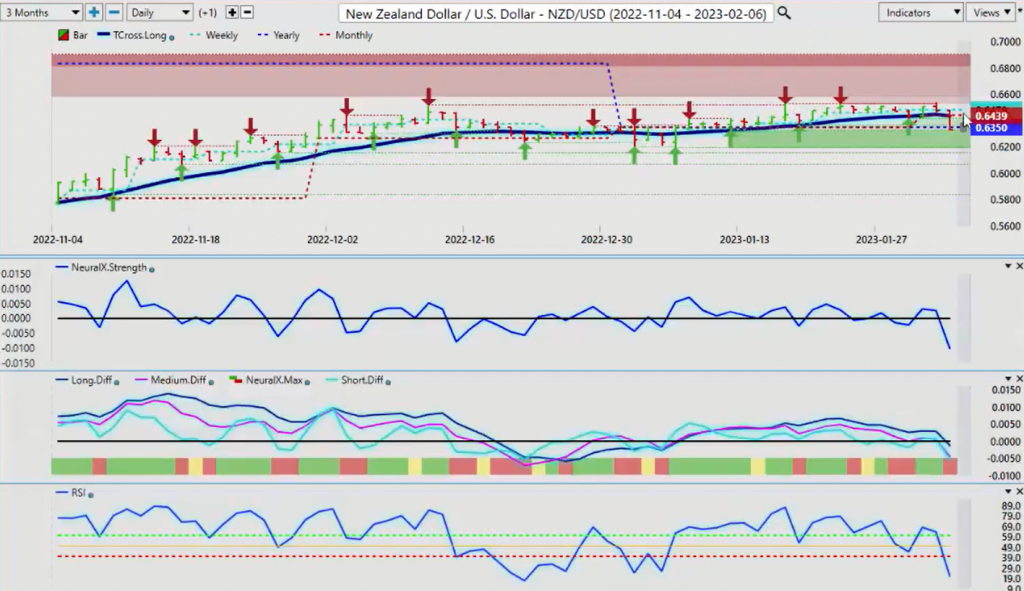Collapse the NeuralX.Strength panel via arrow
1024x591 pixels.
(x=1008, y=266)
